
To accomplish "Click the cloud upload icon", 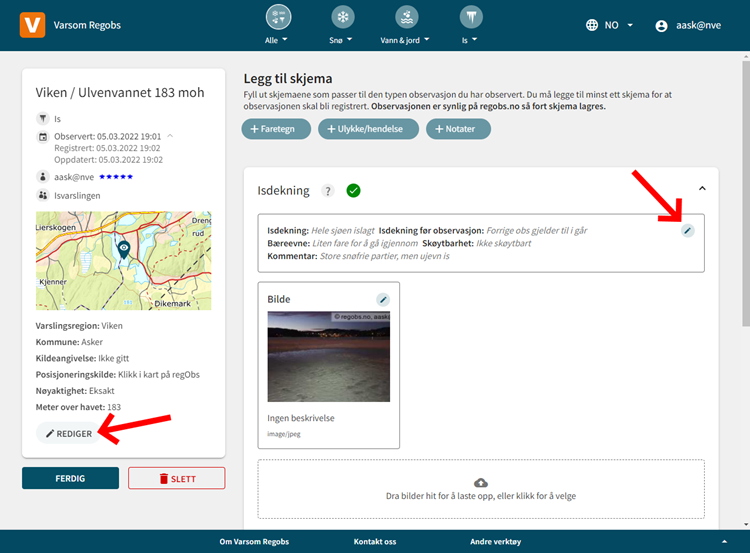I will tap(480, 482).
